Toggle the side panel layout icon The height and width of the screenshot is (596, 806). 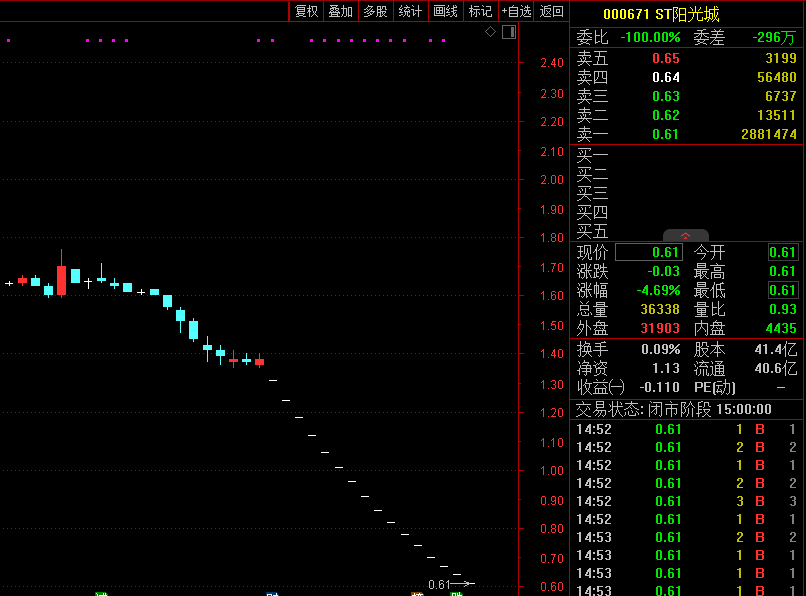click(x=509, y=32)
